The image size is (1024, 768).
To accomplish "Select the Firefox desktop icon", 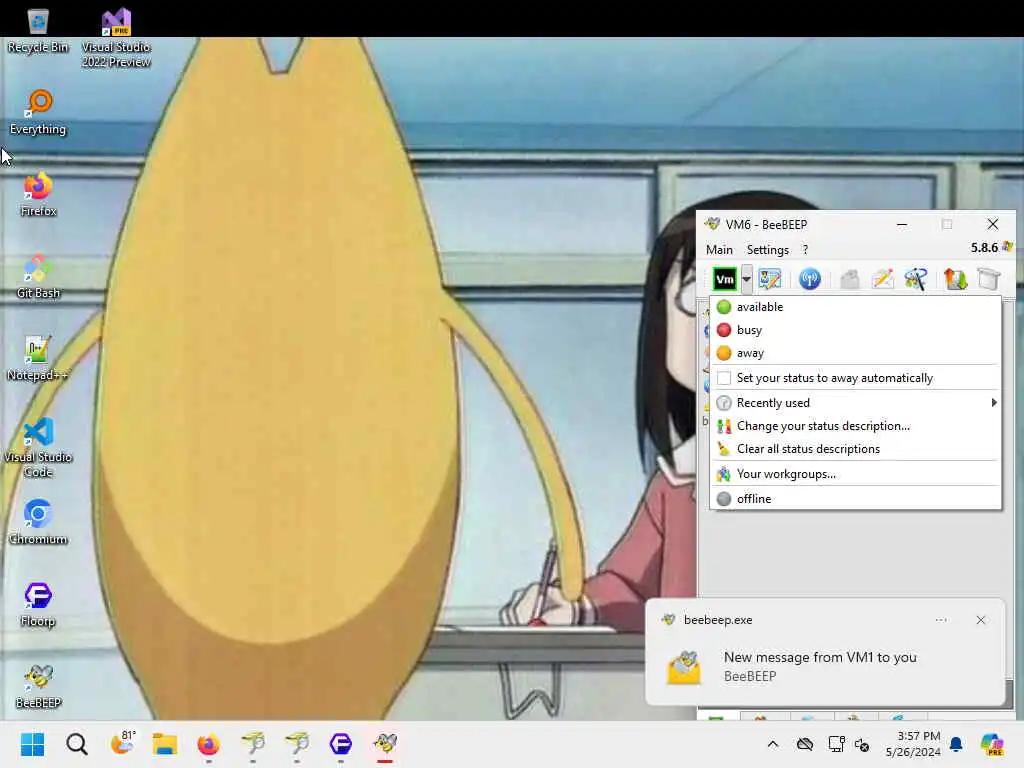I will pos(38,194).
